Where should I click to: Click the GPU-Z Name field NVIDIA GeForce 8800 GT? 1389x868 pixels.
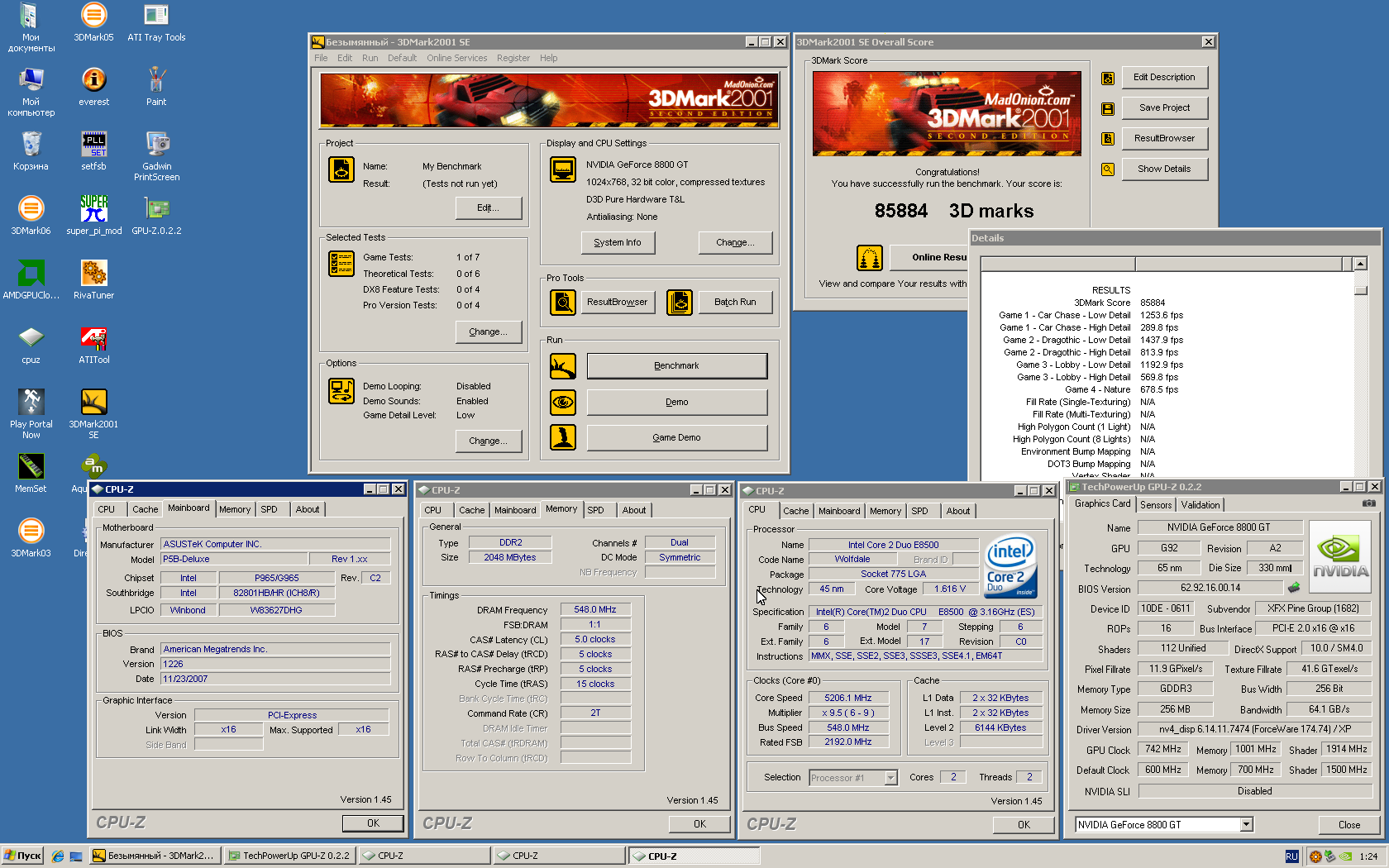click(x=1219, y=527)
